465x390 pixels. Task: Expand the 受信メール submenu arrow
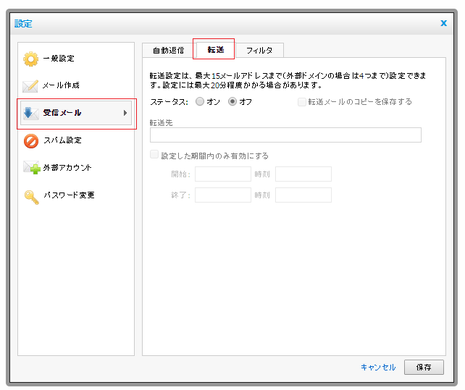[125, 113]
